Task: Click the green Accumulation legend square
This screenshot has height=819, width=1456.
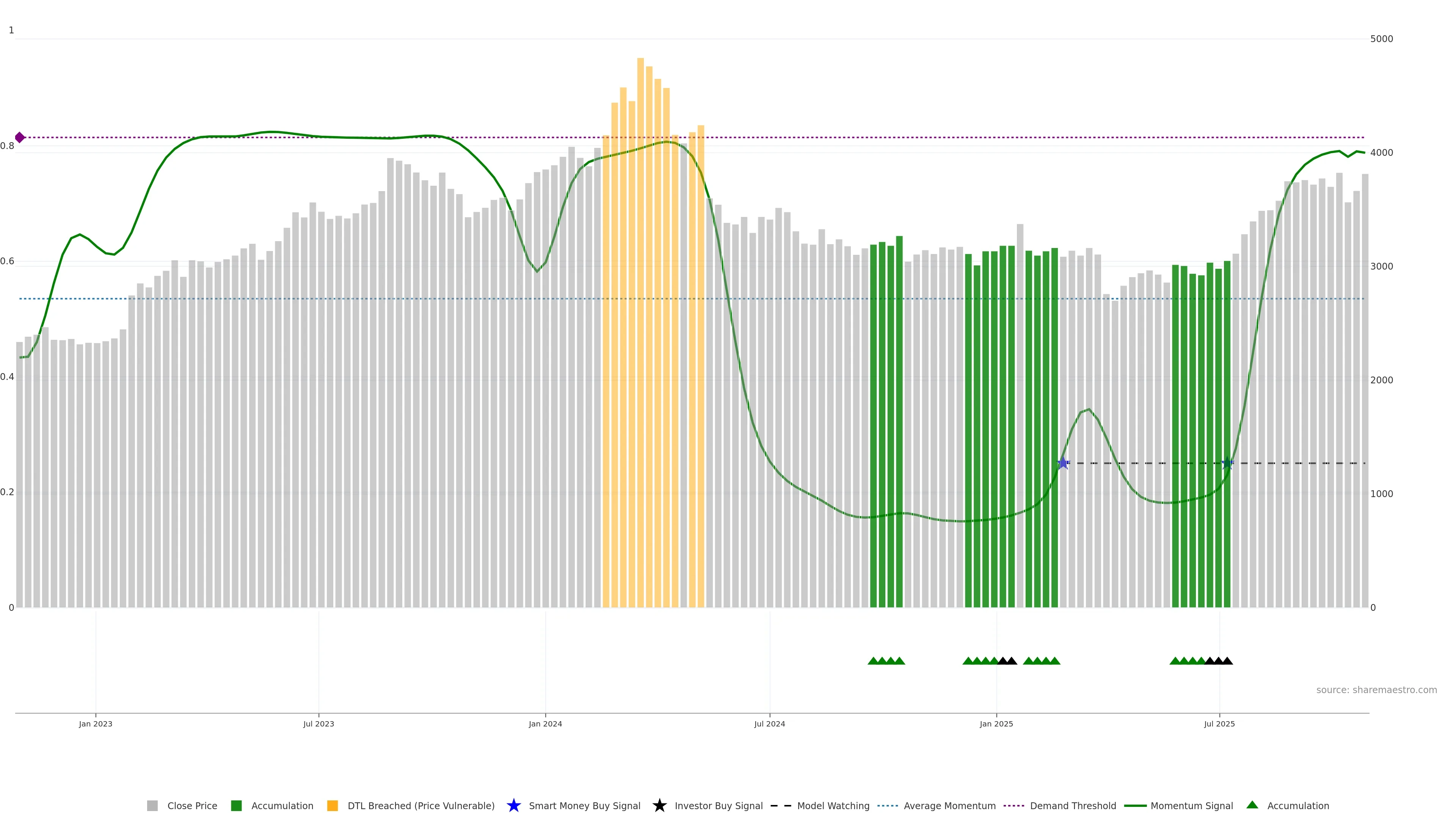Action: [x=236, y=805]
